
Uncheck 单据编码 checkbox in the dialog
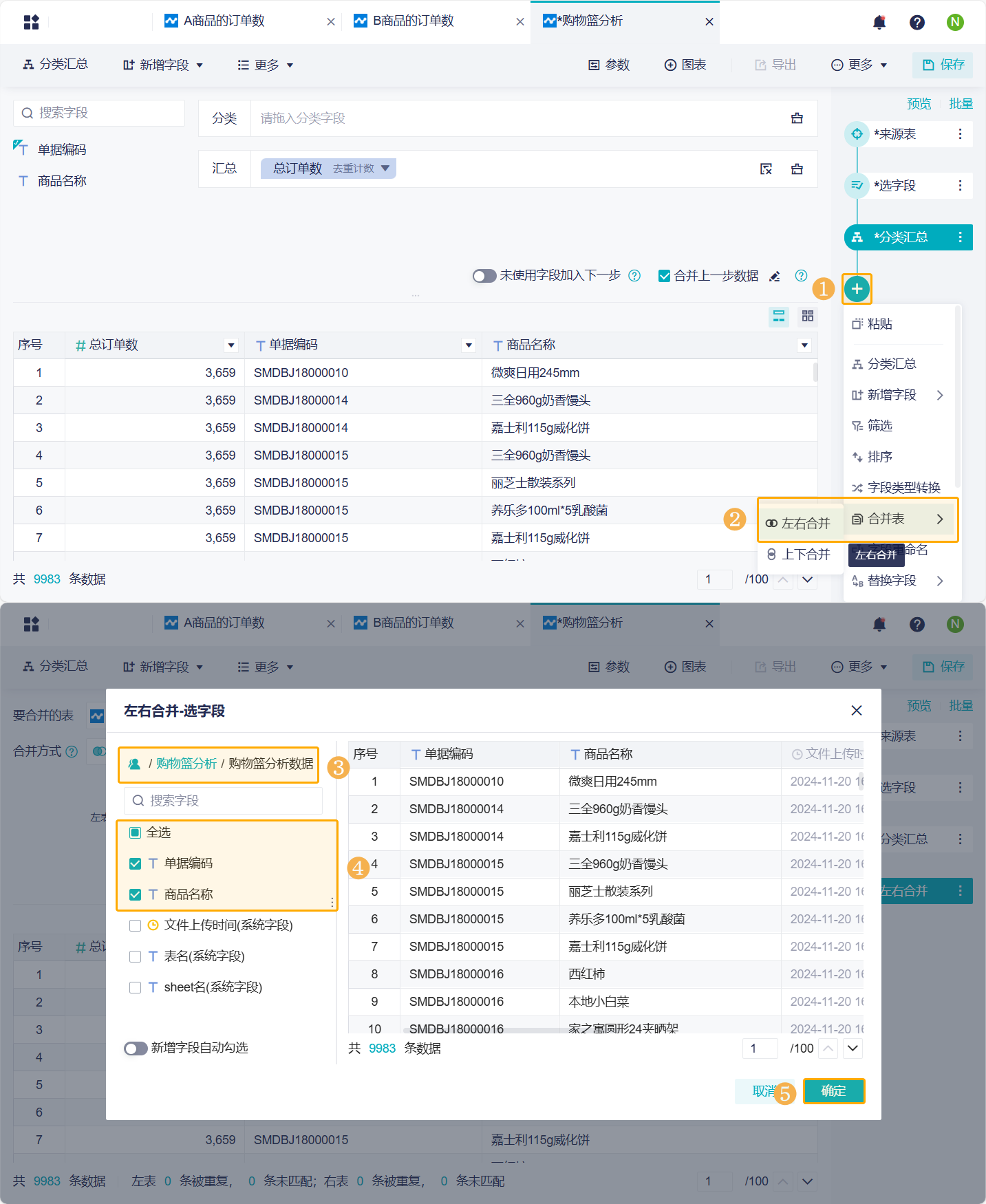136,863
